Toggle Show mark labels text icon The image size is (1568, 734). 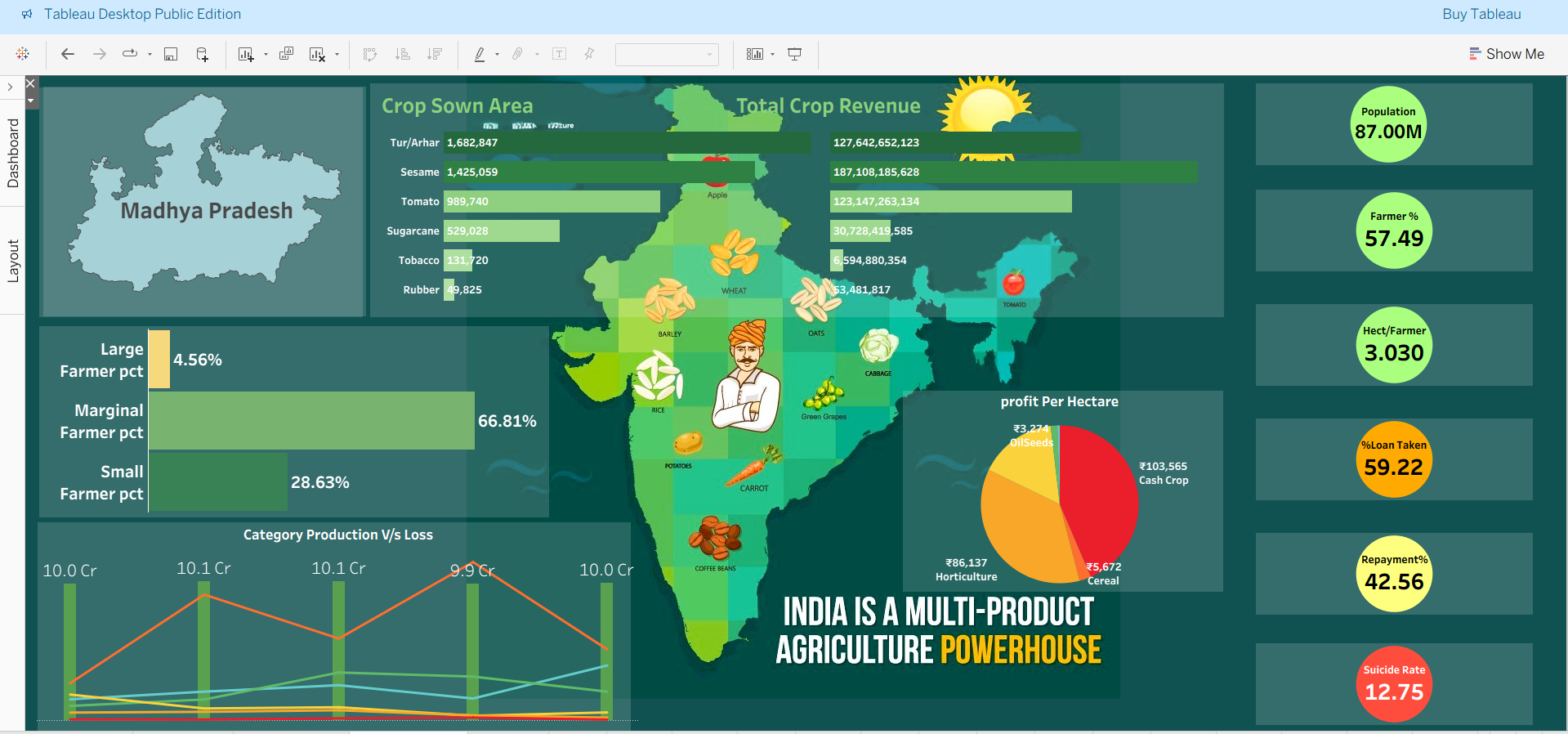click(560, 54)
